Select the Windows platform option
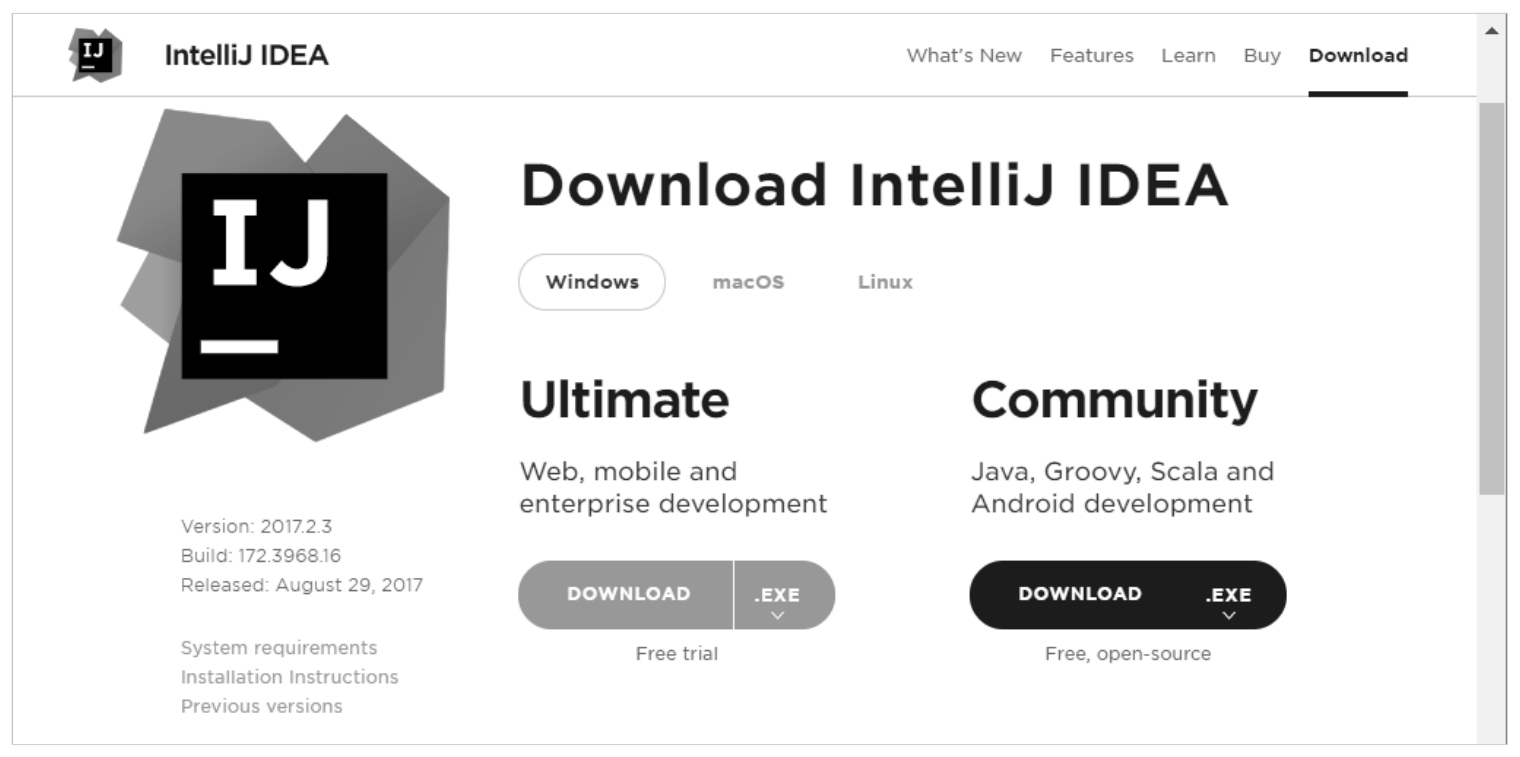 [592, 282]
